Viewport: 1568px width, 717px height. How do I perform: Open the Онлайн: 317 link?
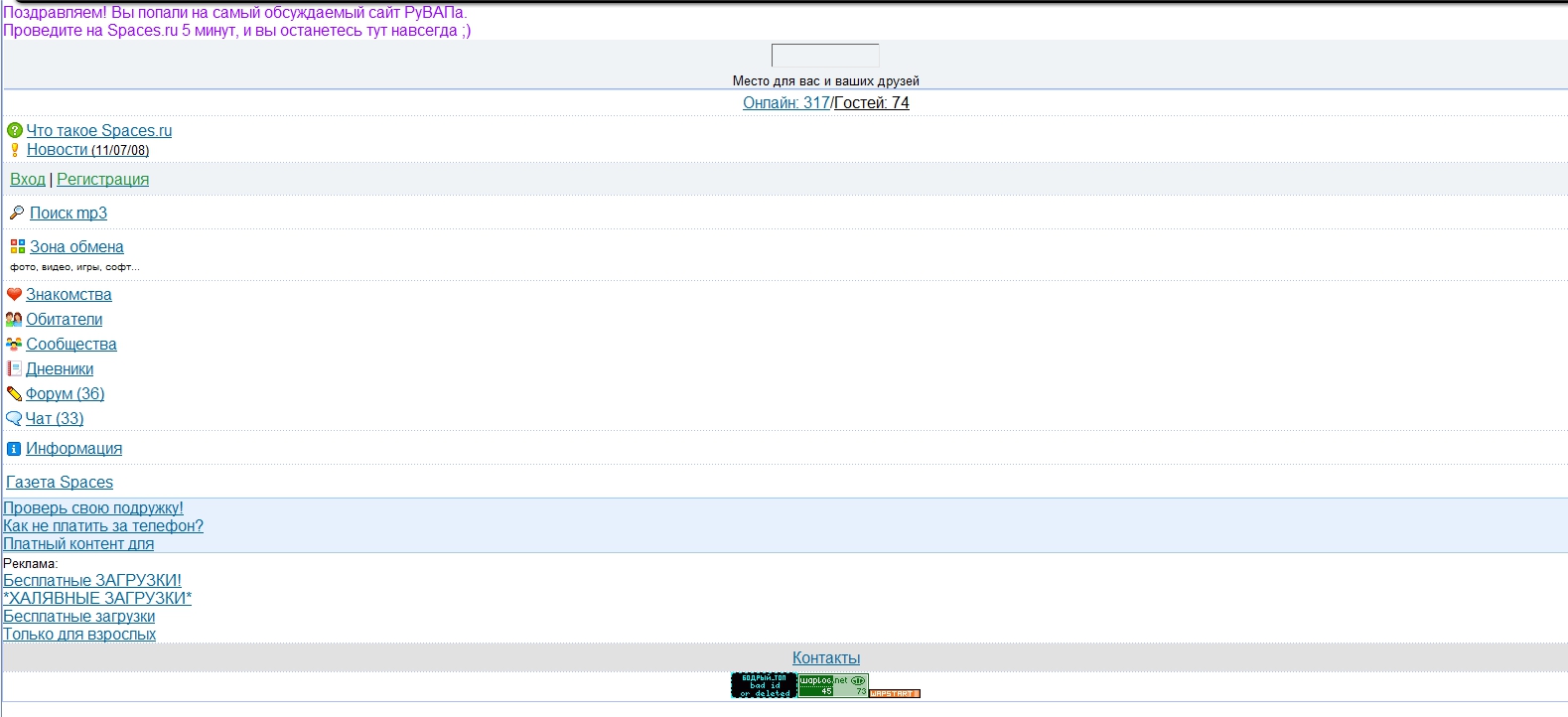click(x=786, y=102)
